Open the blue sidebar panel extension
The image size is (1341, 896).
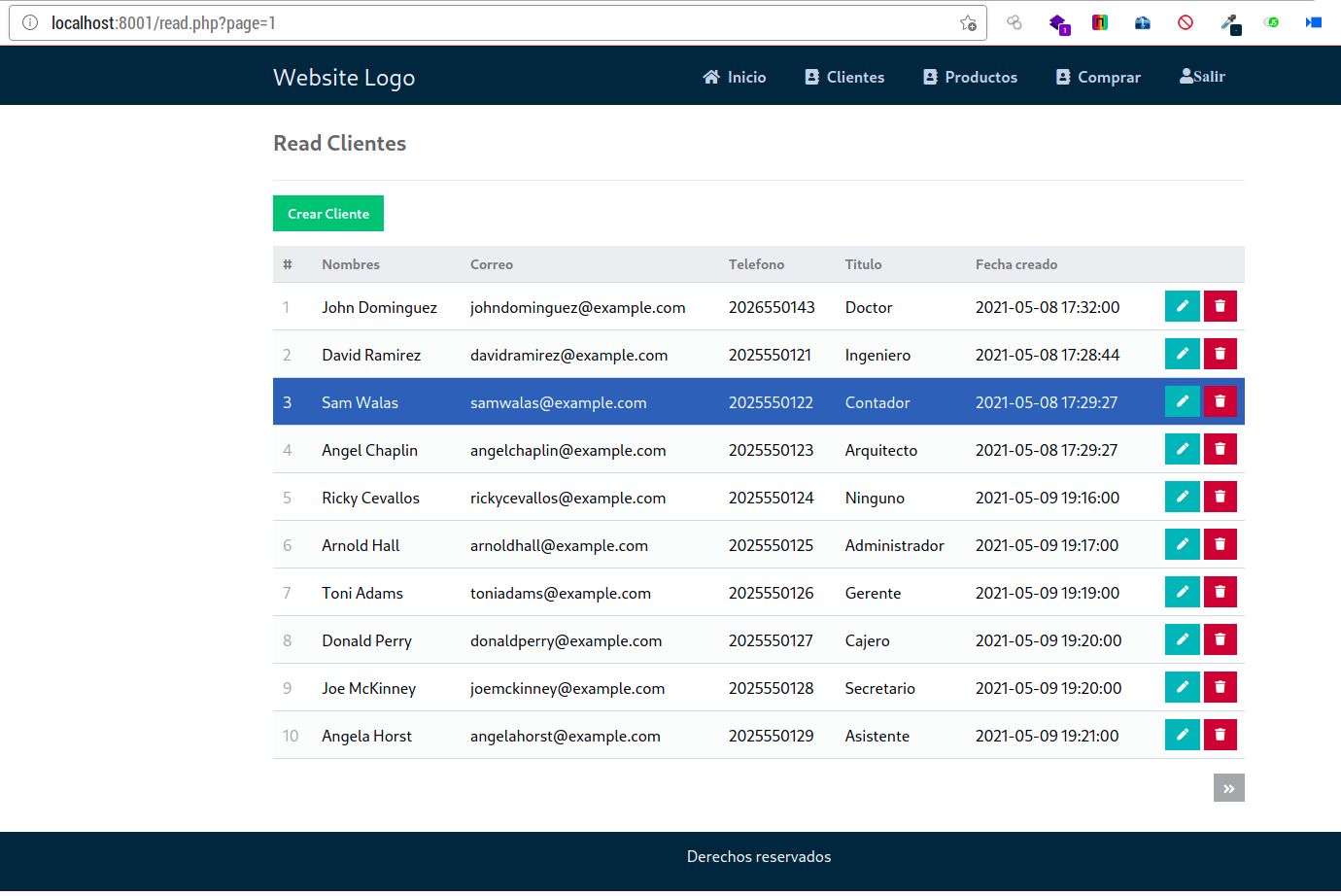(x=1314, y=22)
